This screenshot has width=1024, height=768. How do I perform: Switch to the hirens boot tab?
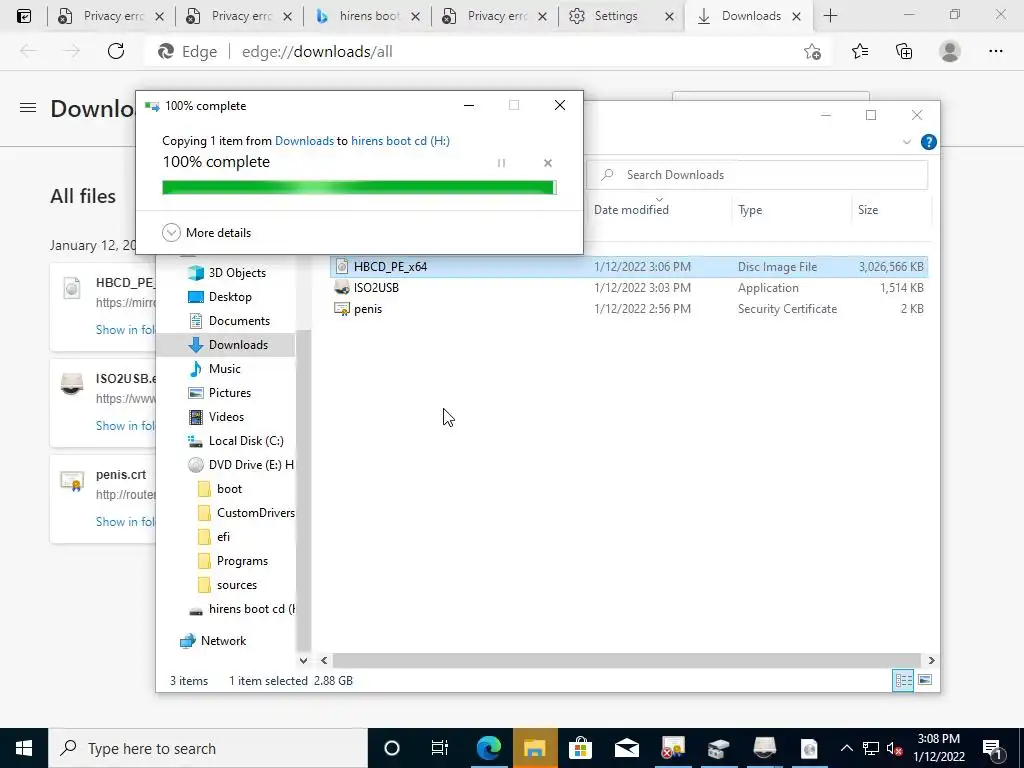click(369, 16)
